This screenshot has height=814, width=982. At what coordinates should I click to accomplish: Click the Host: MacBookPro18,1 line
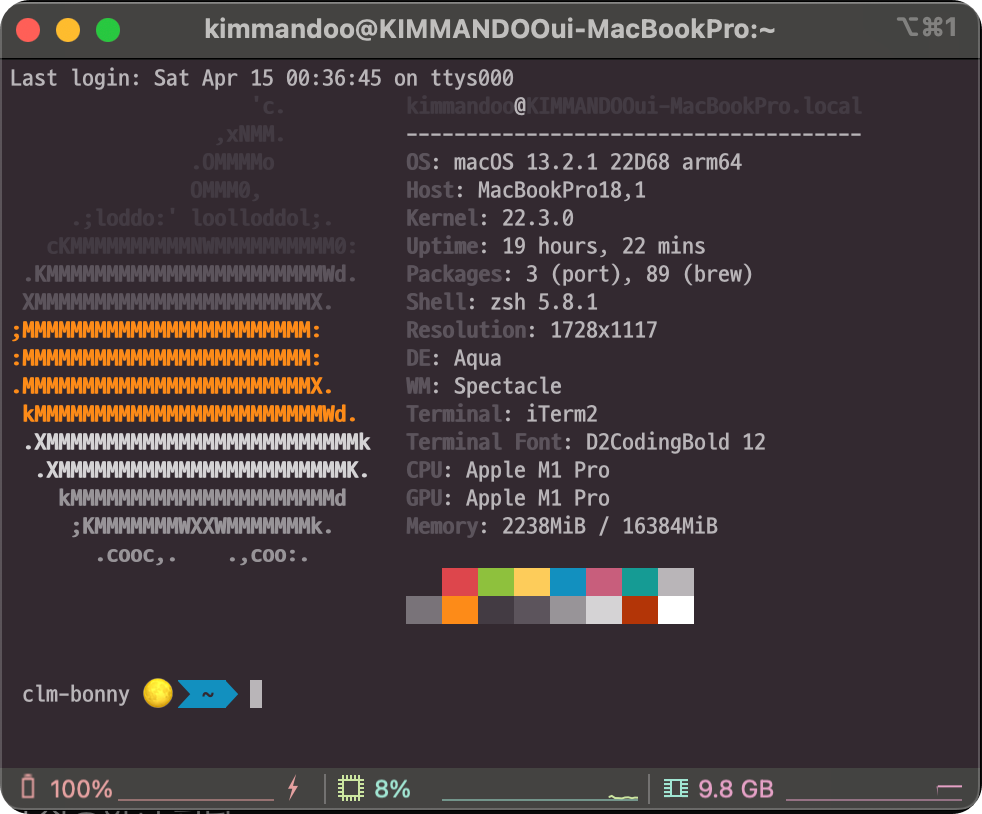point(525,190)
